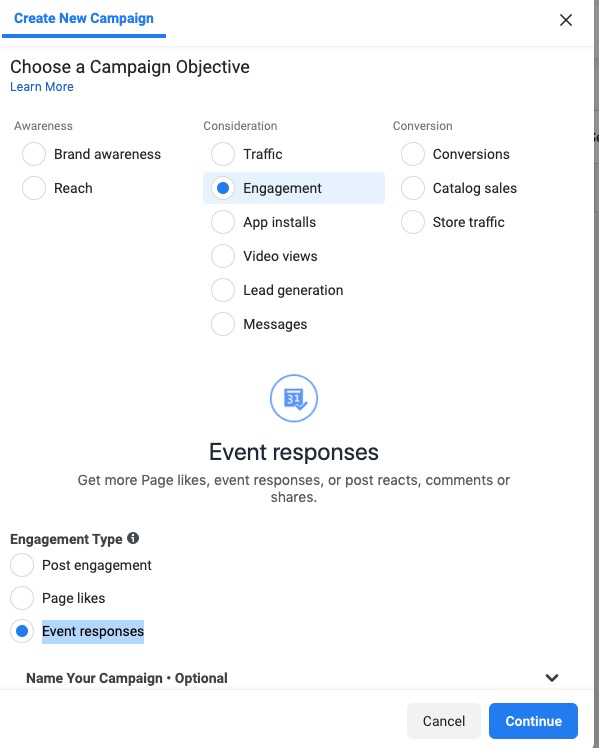Select Lead generation objective
This screenshot has height=748, width=599.
click(x=223, y=290)
